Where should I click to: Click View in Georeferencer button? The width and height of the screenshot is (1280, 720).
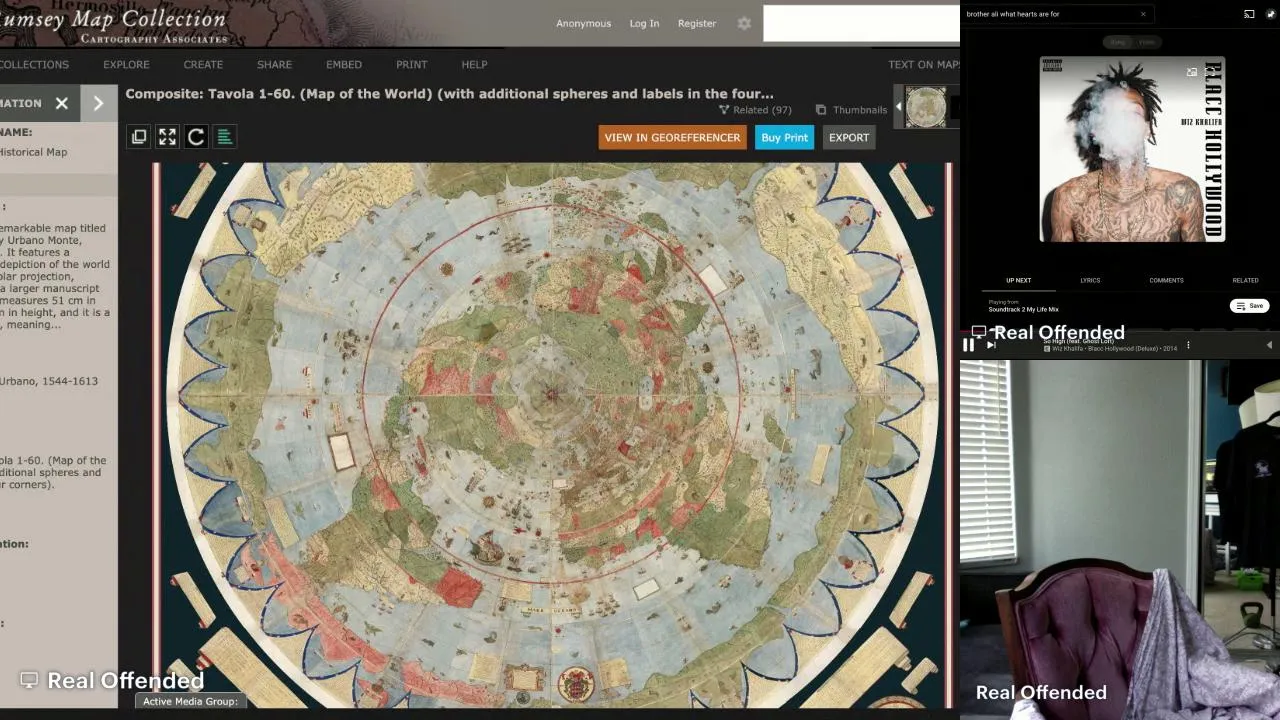pyautogui.click(x=672, y=137)
